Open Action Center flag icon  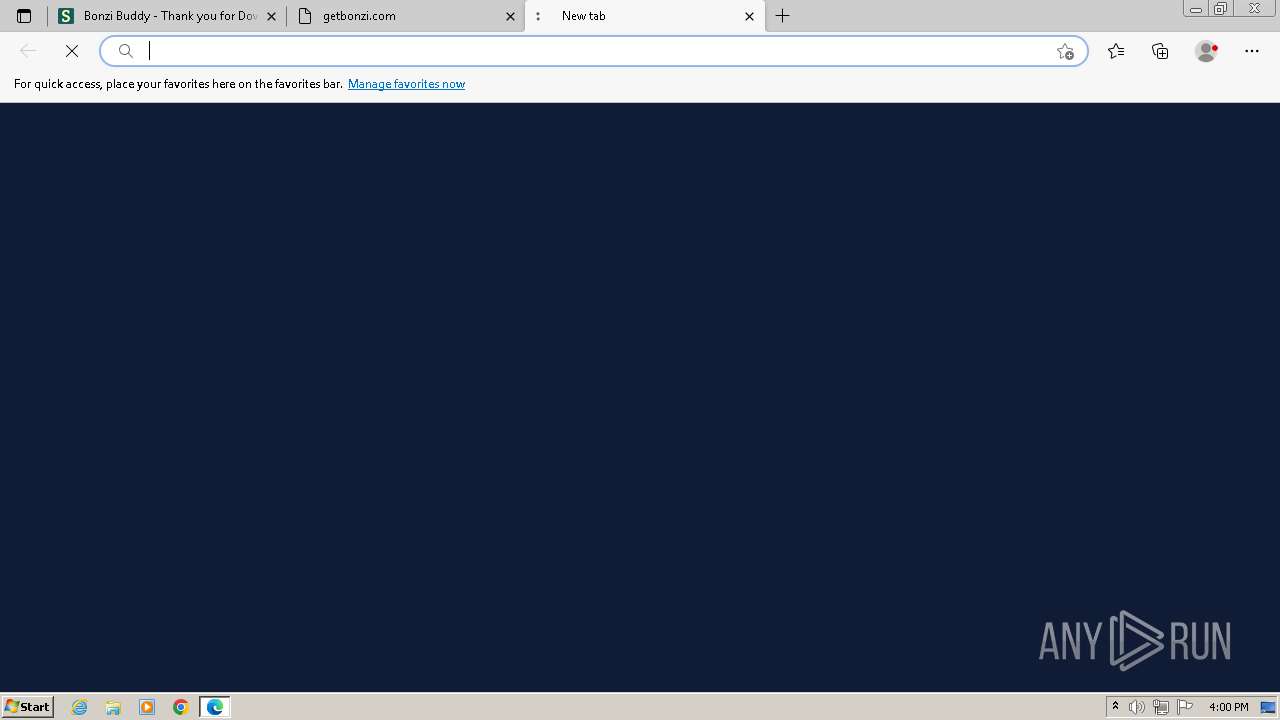coord(1185,707)
